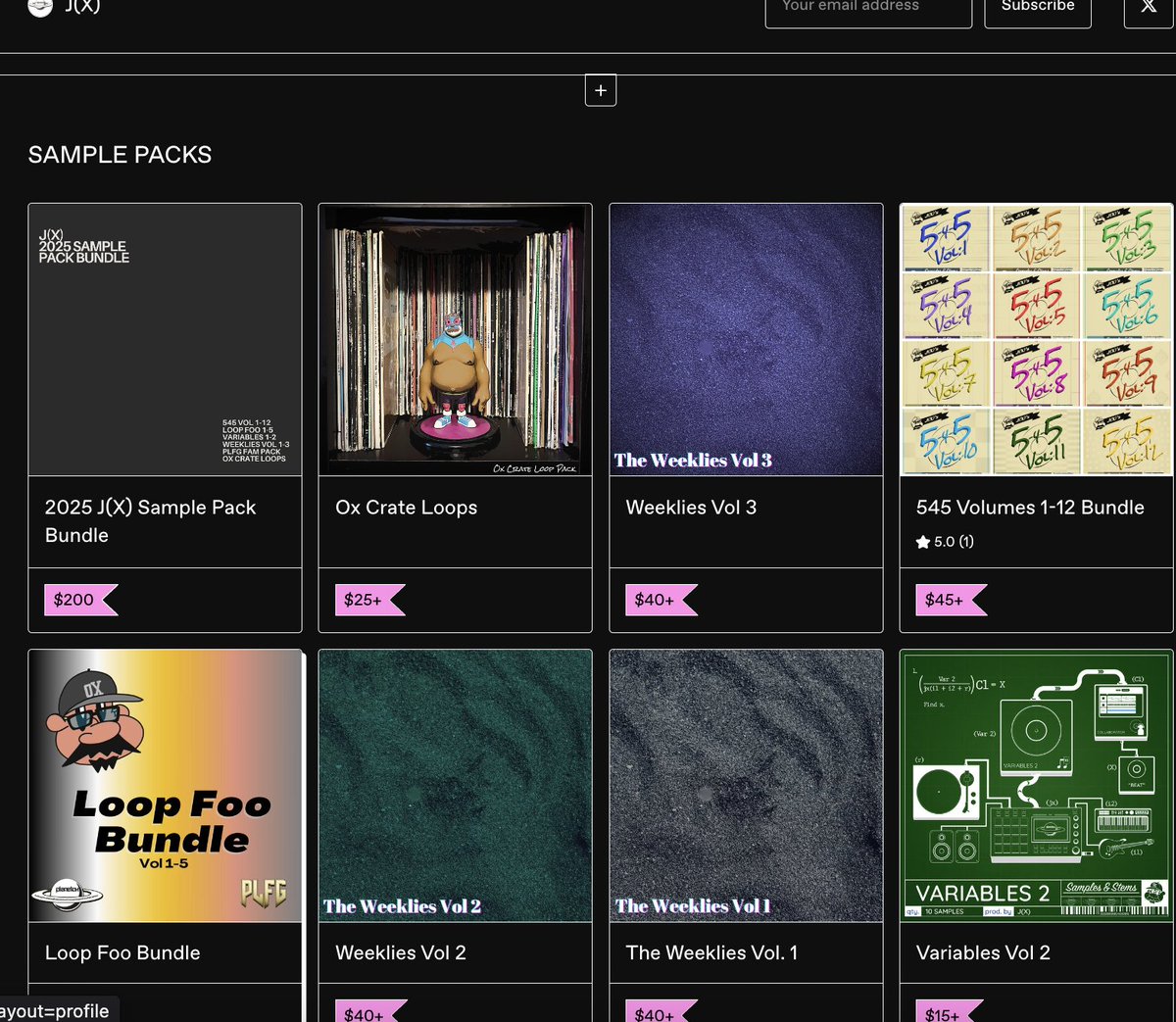
Task: Open the X social link icon
Action: (x=1149, y=8)
